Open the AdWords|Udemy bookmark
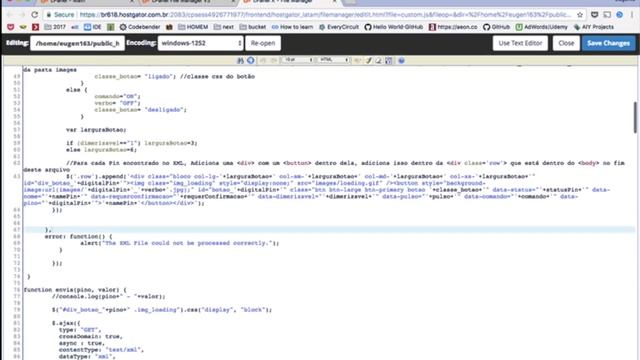Viewport: 640px width, 360px height. tap(542, 27)
